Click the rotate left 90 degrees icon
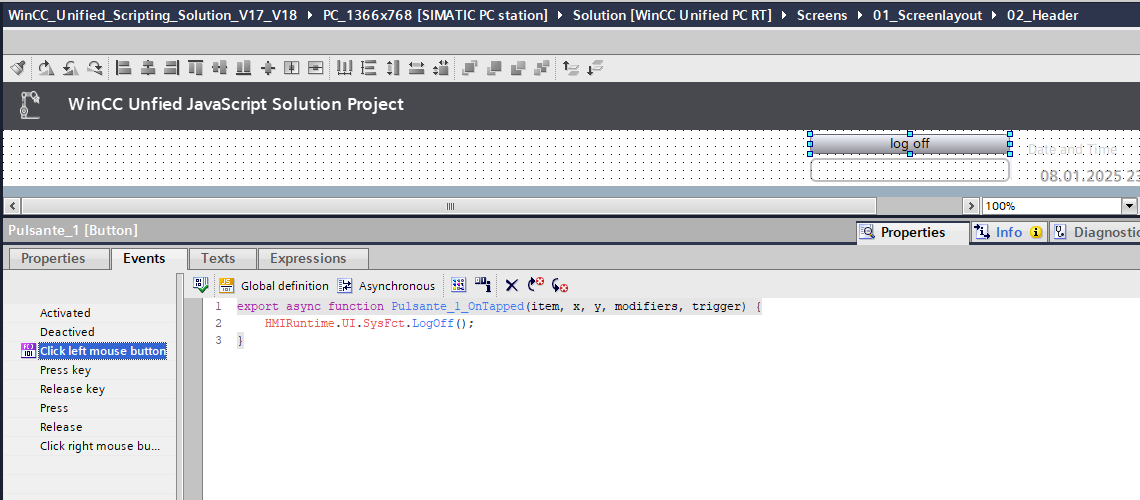The height and width of the screenshot is (500, 1140). [x=71, y=68]
